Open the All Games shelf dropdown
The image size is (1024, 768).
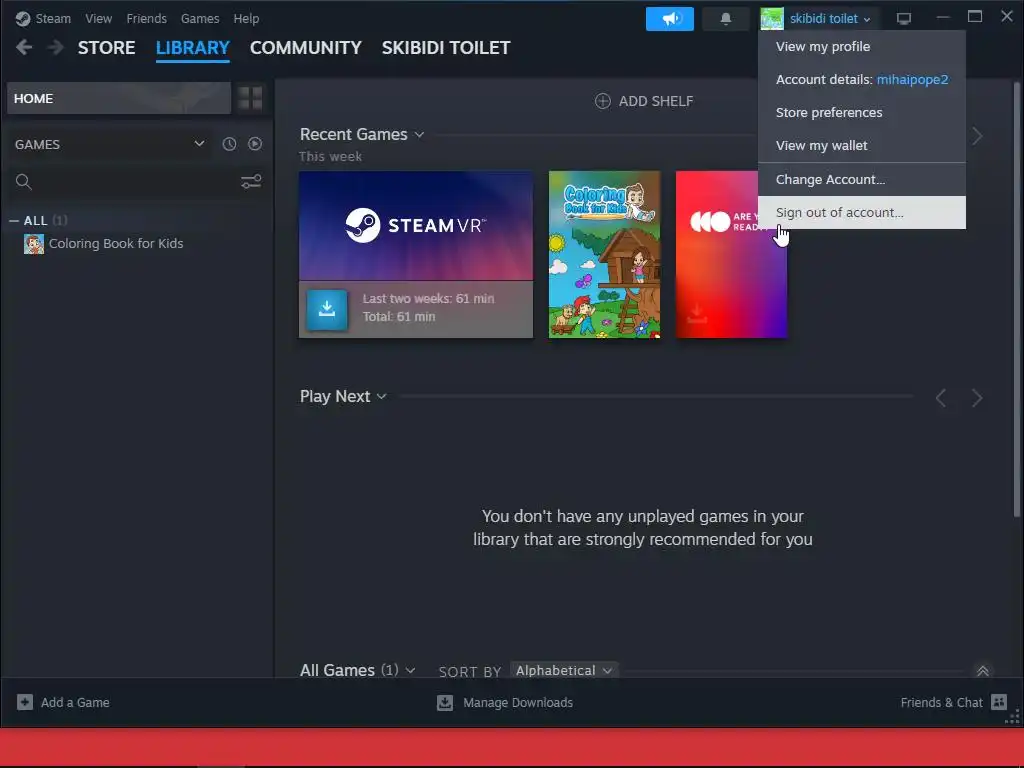[410, 671]
